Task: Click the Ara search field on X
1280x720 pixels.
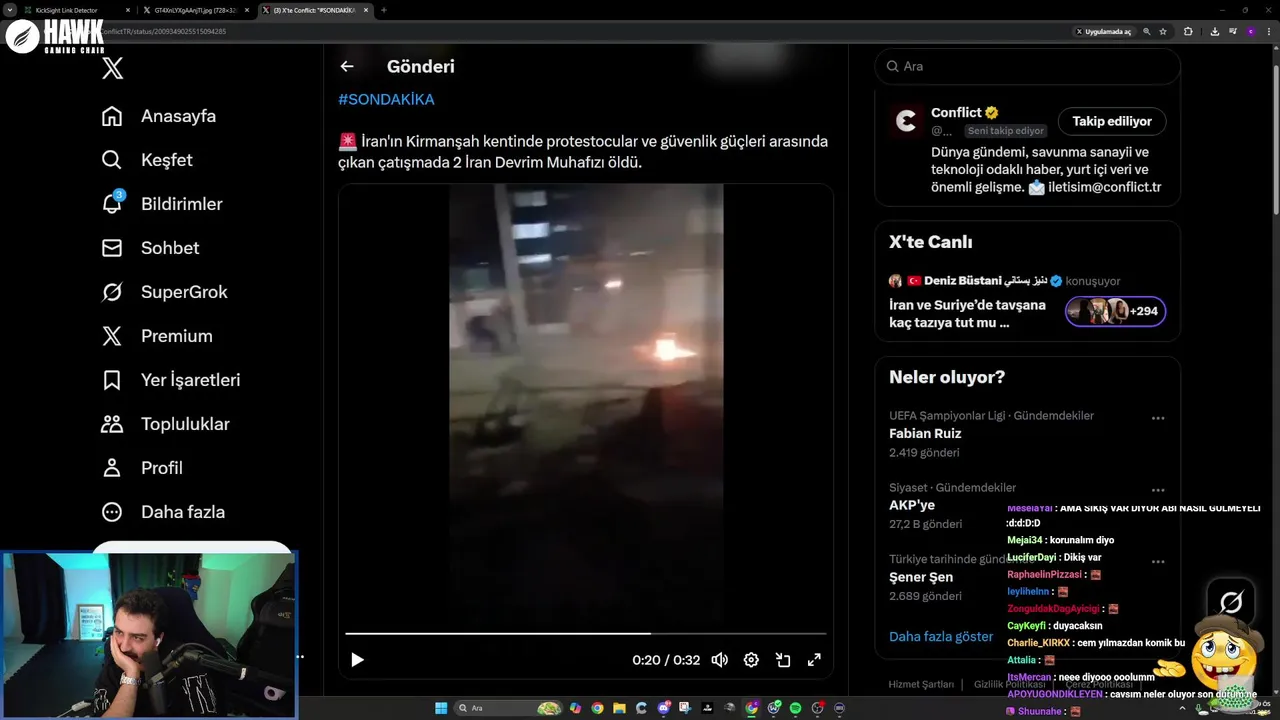Action: pos(1028,66)
